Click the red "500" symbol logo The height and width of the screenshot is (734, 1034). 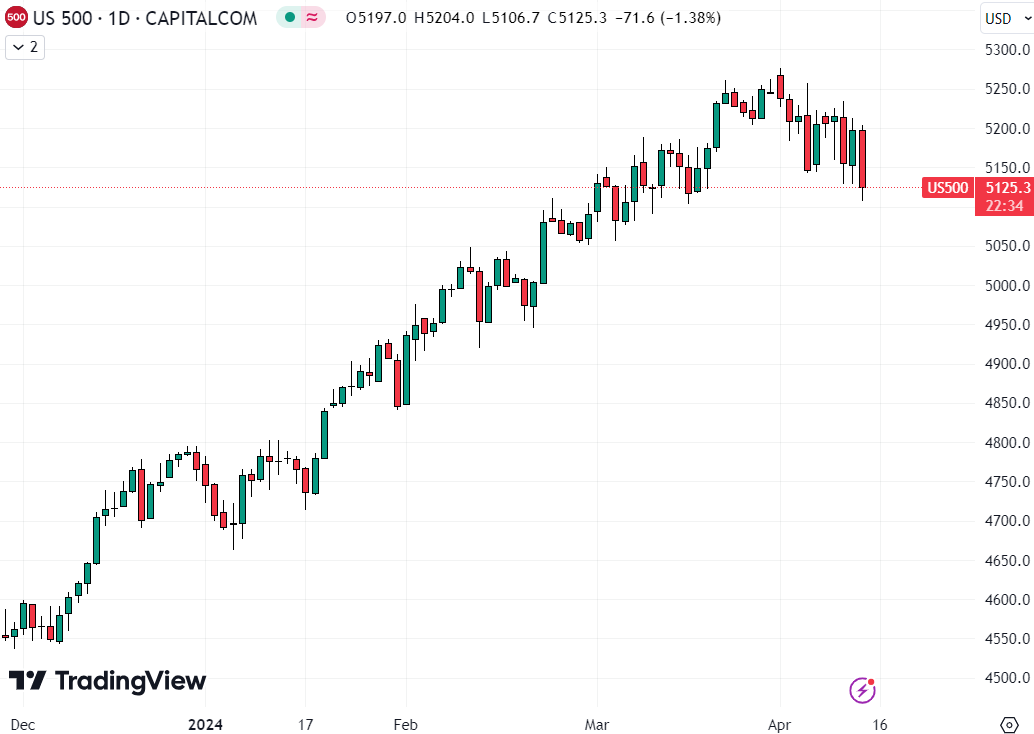point(18,17)
